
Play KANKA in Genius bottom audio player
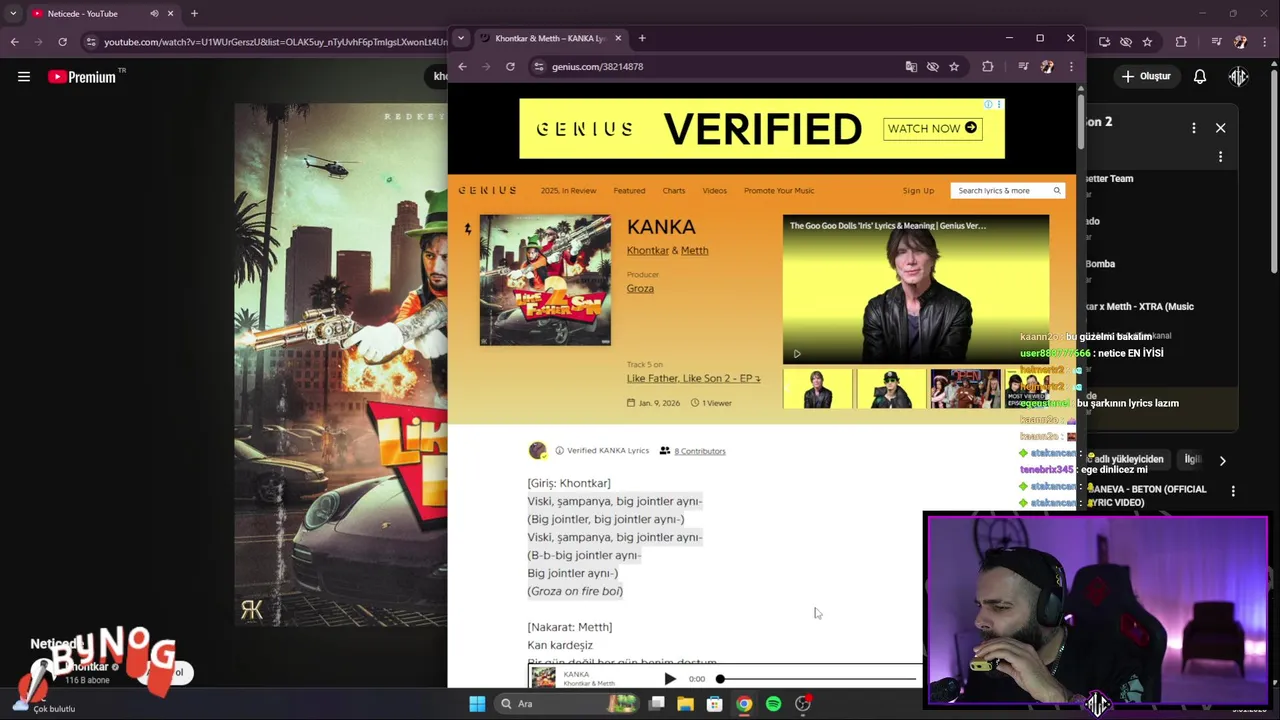click(670, 679)
